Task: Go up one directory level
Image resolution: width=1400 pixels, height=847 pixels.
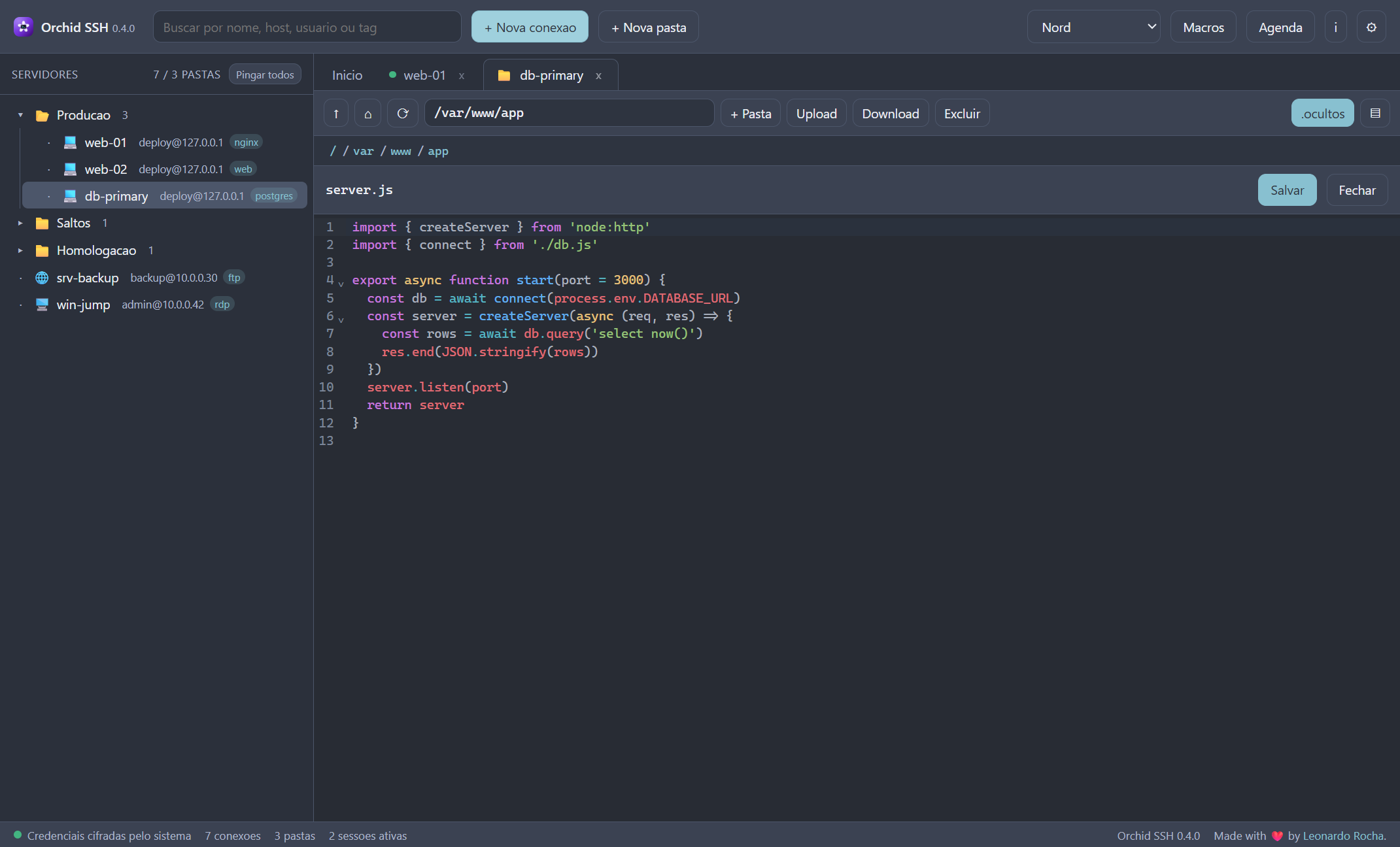Action: tap(336, 114)
